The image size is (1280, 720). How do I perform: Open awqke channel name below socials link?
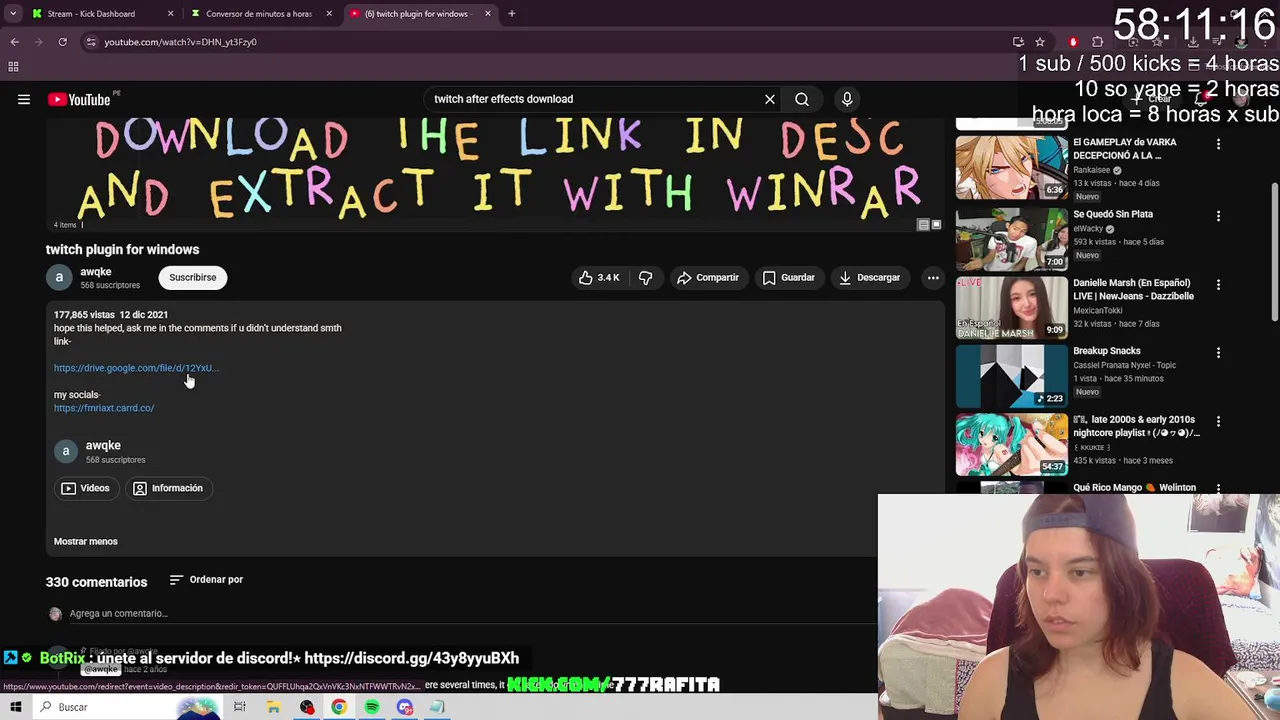(103, 445)
